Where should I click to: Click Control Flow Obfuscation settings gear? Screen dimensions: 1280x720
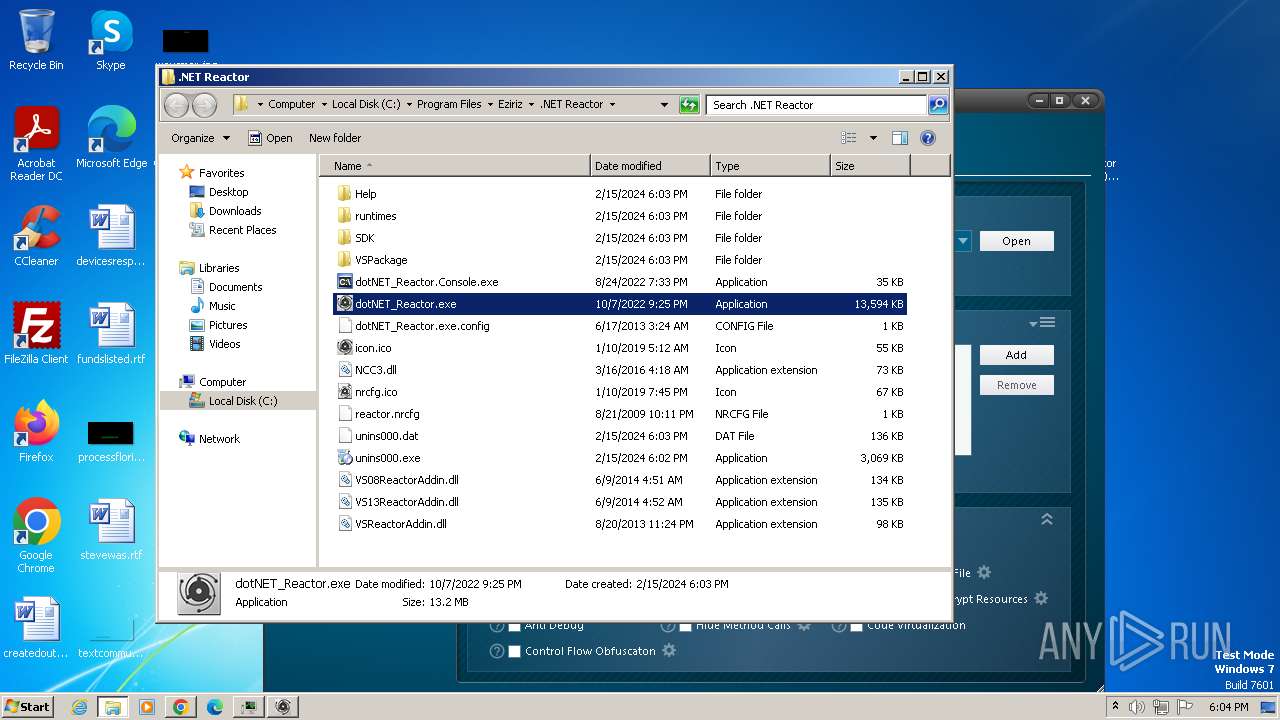click(669, 650)
